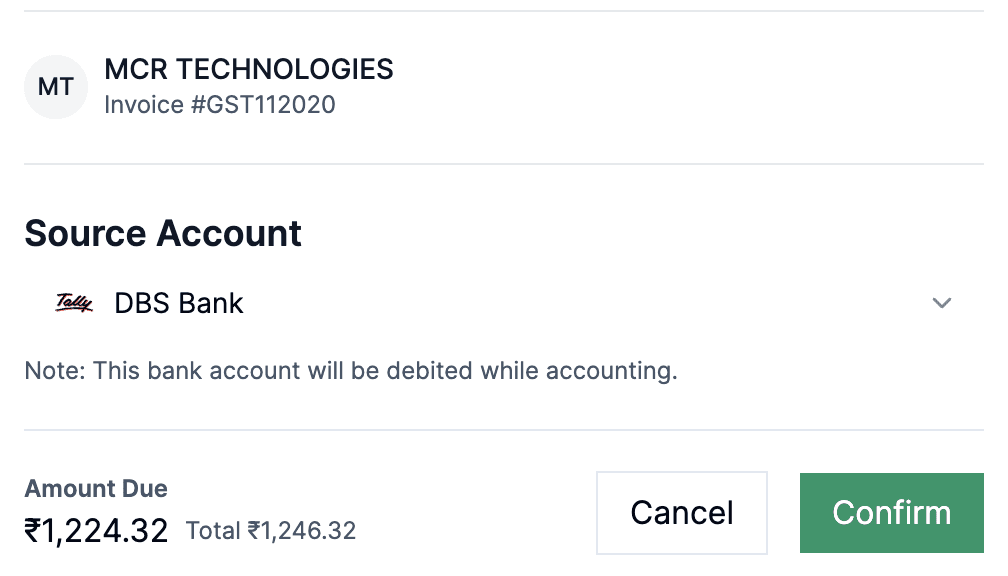Cancel the payment

[681, 512]
